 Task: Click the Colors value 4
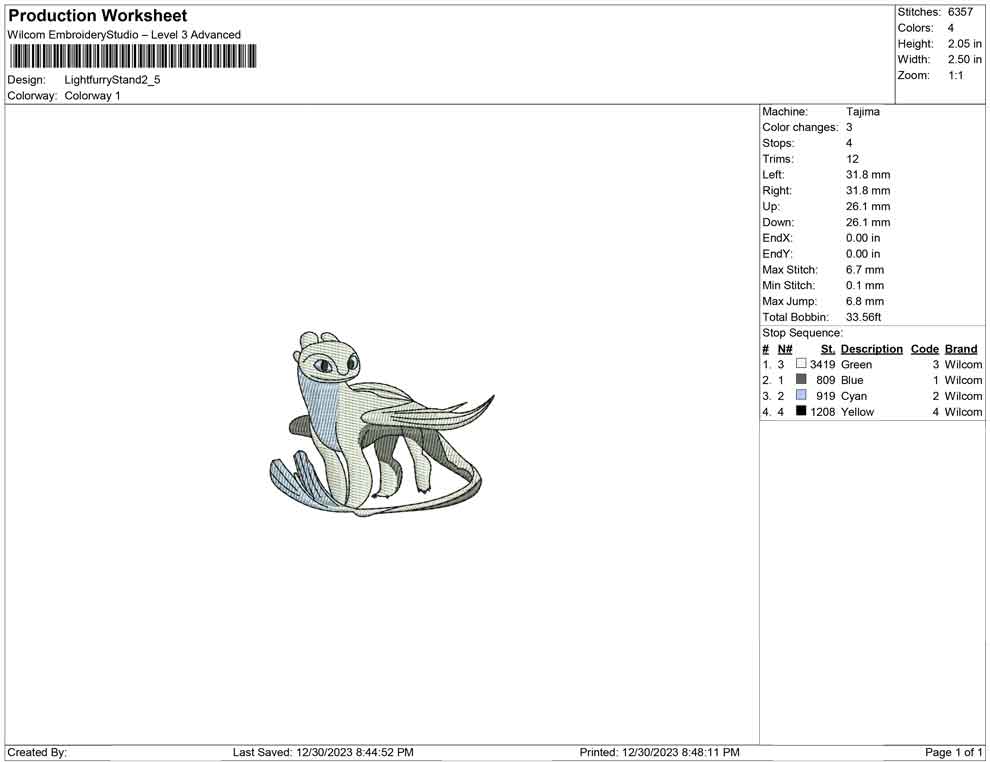[951, 28]
